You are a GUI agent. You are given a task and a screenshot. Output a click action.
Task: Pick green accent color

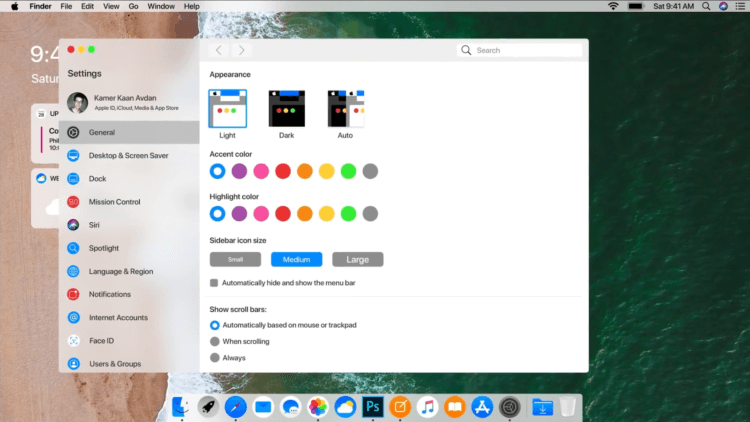pos(348,171)
